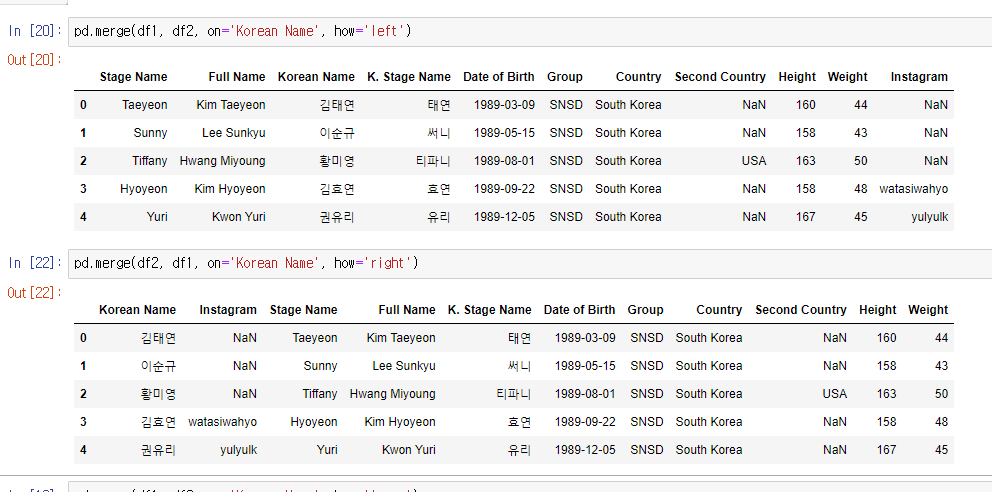Screen dimensions: 992x492
Task: Click 'Full Name' column header in Out[20] table
Action: coord(237,77)
